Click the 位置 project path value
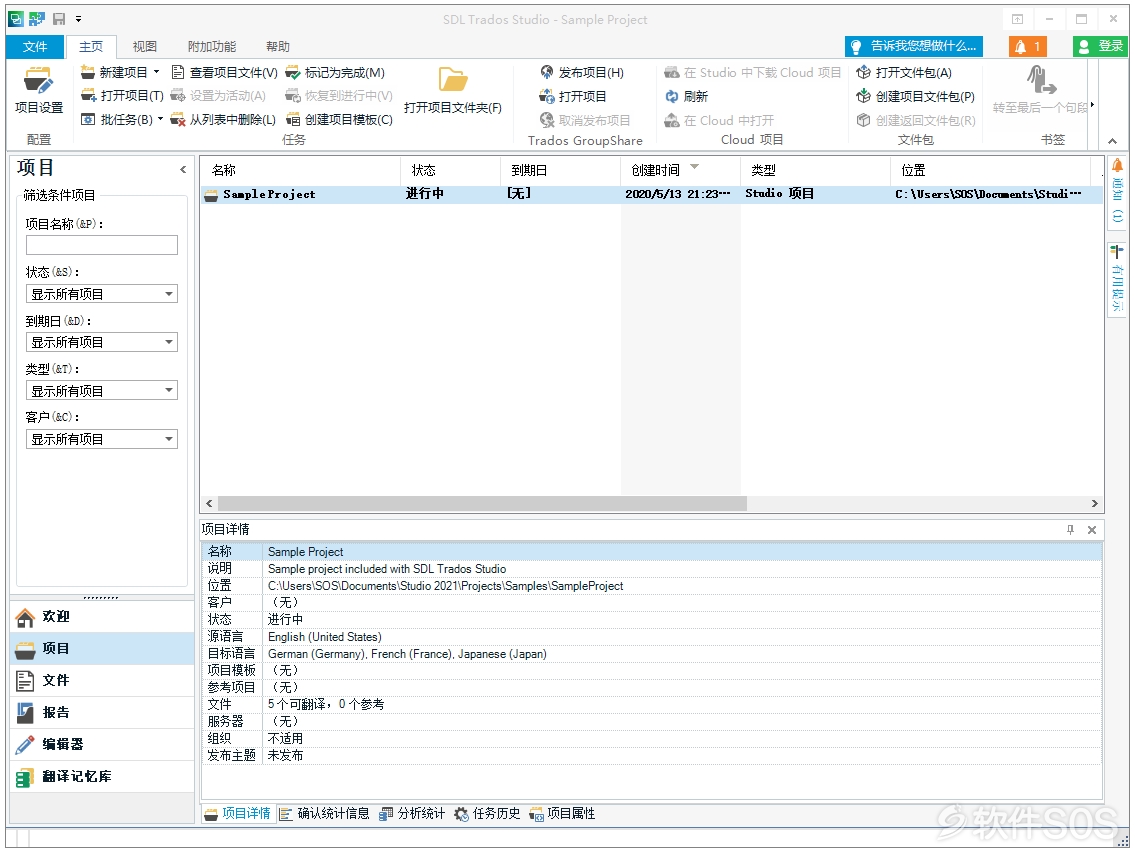The image size is (1135, 854). (445, 585)
